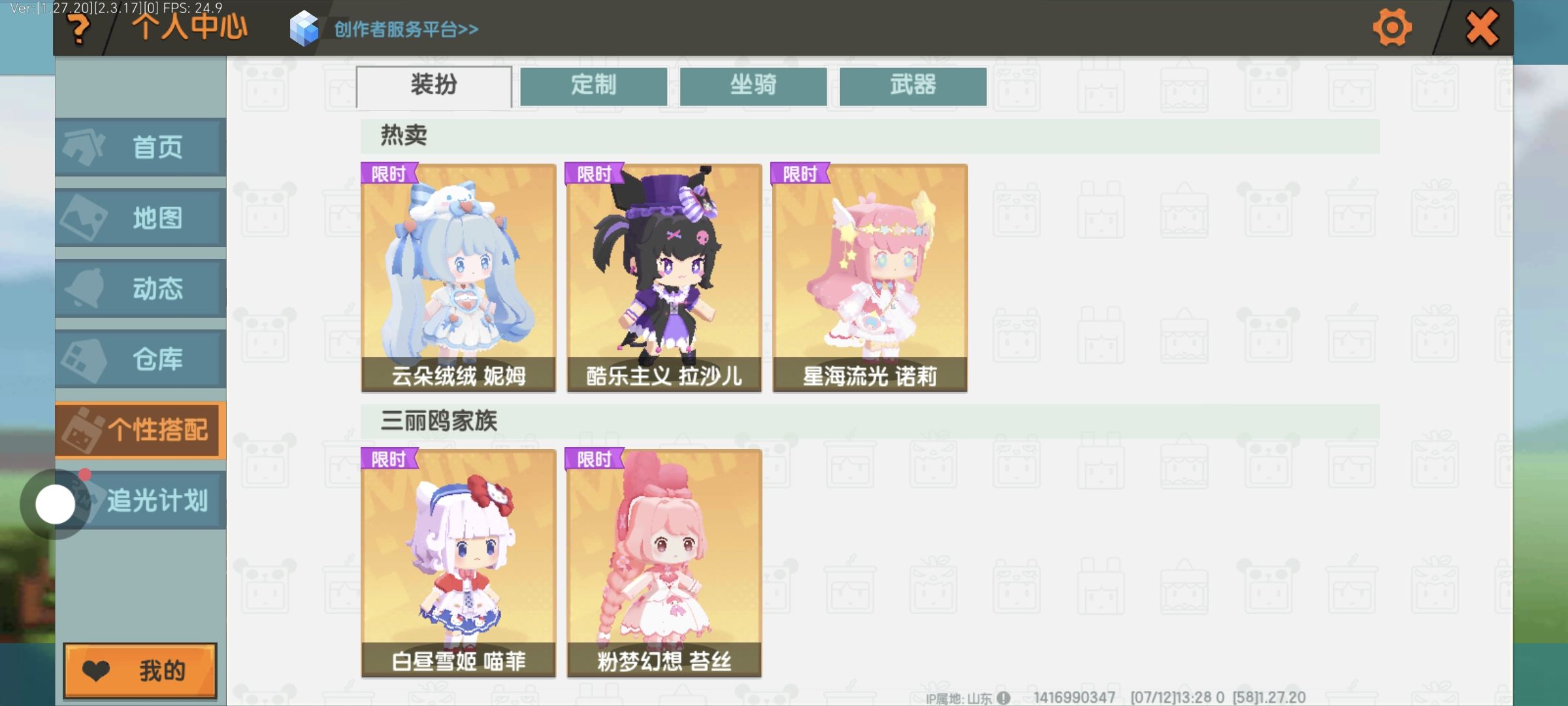Click the info icon beside IP属地
1568x706 pixels.
point(1004,698)
